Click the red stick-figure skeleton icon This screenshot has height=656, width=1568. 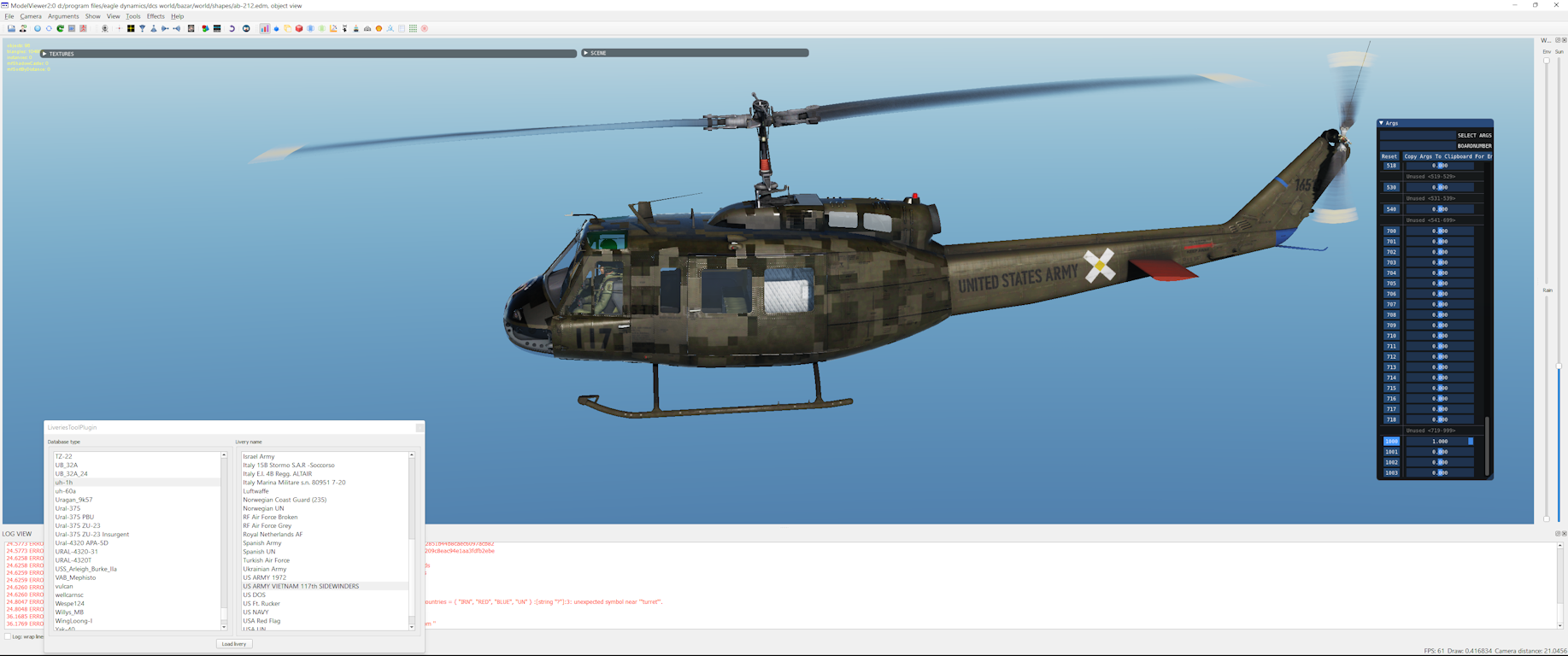coord(83,28)
